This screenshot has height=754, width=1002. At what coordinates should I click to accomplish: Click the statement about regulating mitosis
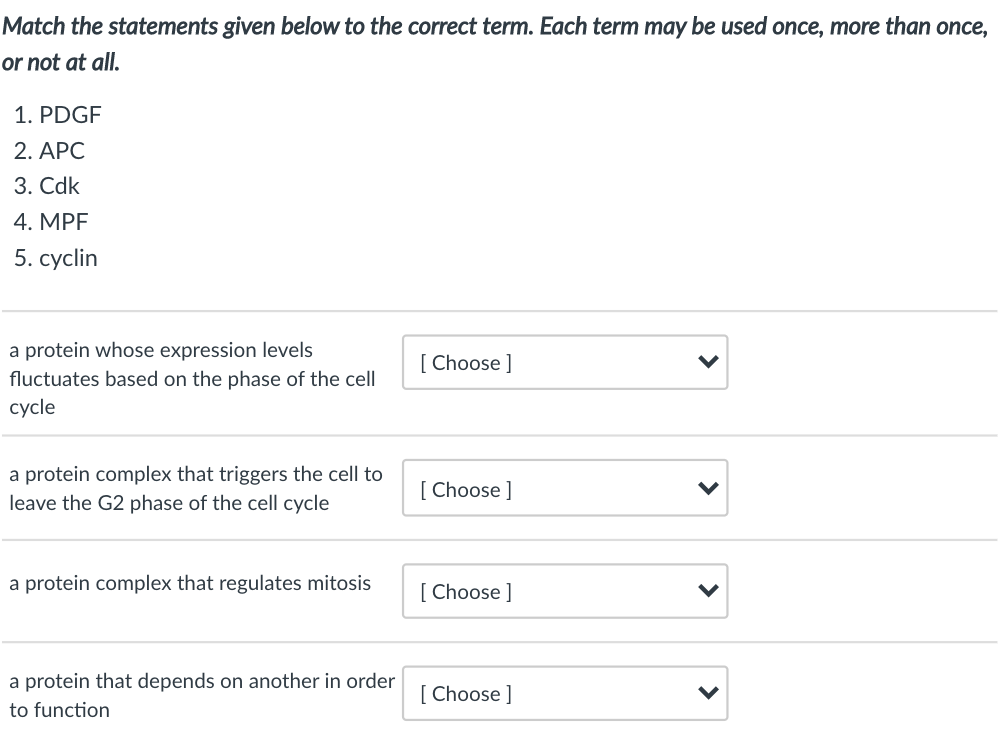click(x=190, y=582)
